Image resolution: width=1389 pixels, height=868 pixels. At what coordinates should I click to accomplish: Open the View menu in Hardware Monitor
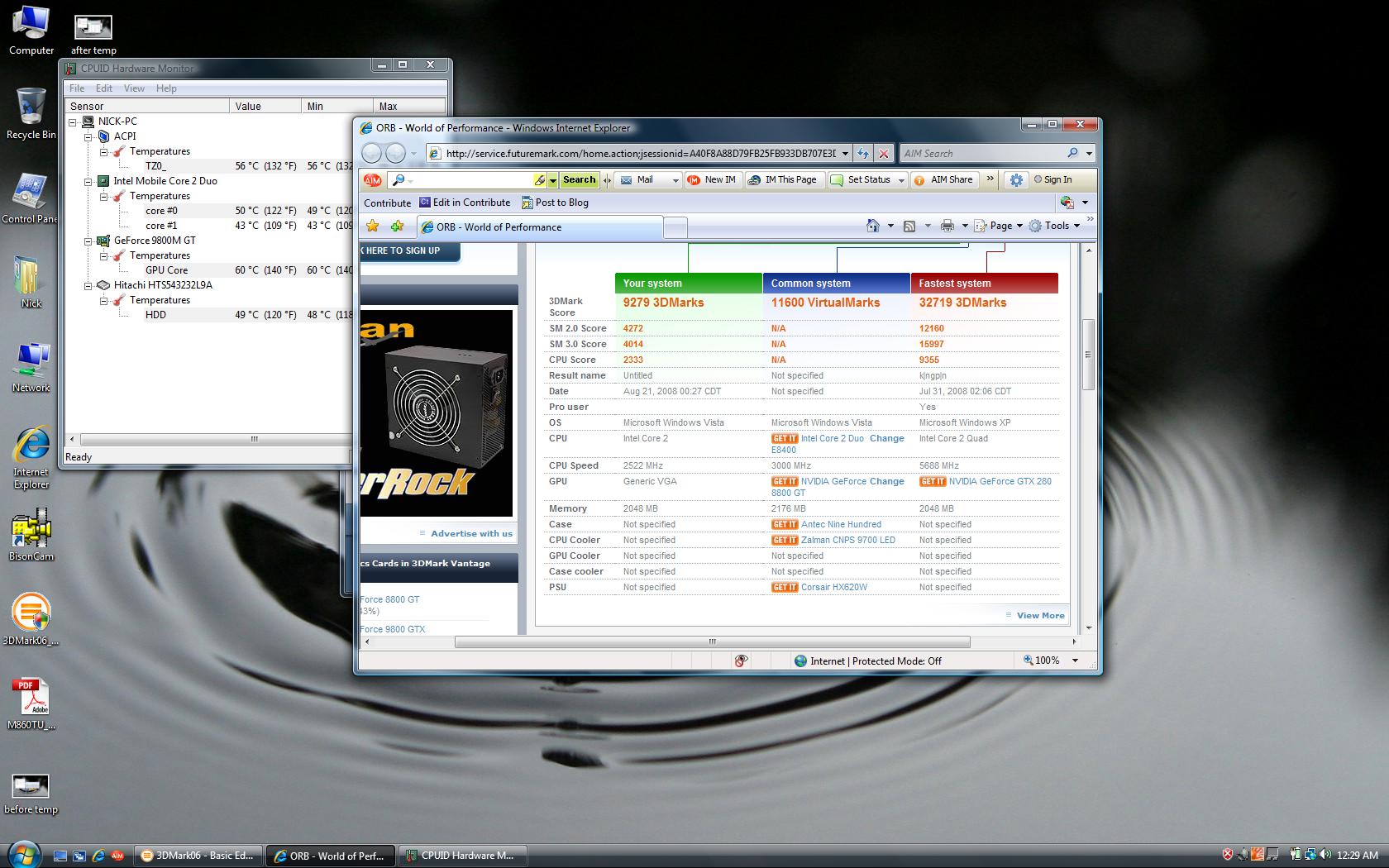[x=134, y=88]
